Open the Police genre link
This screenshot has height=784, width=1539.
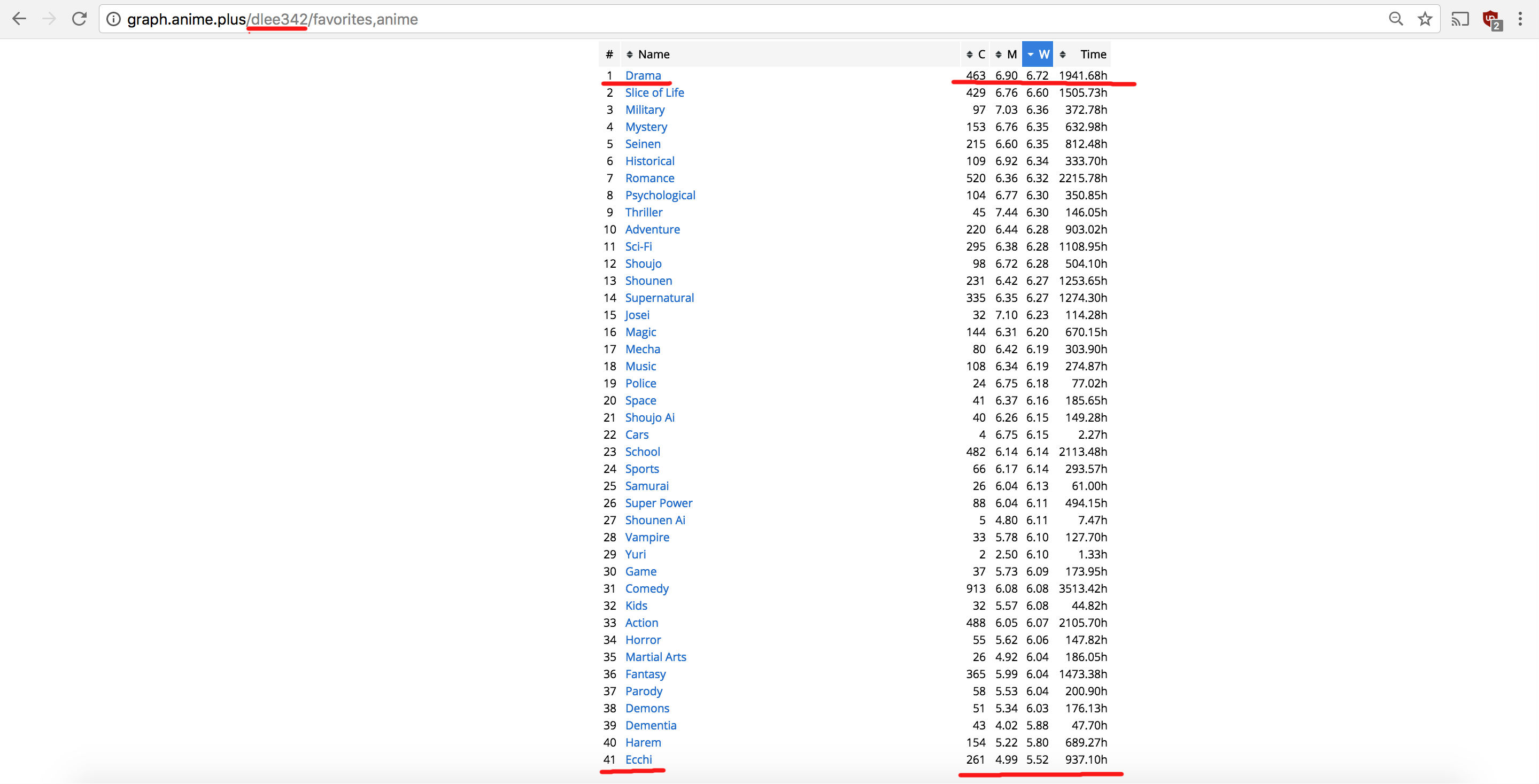pyautogui.click(x=640, y=383)
